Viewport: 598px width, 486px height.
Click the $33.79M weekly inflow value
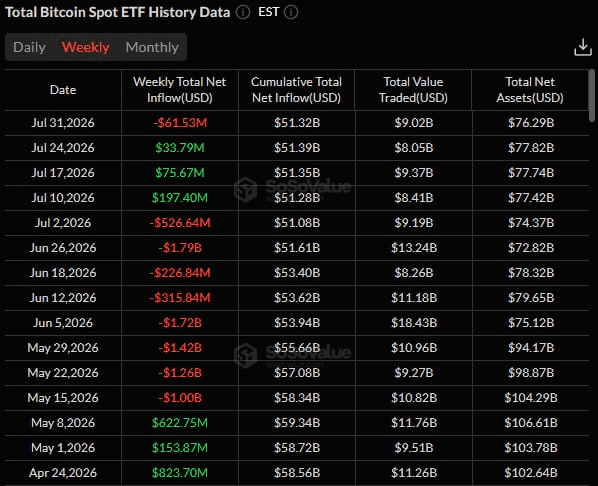180,148
